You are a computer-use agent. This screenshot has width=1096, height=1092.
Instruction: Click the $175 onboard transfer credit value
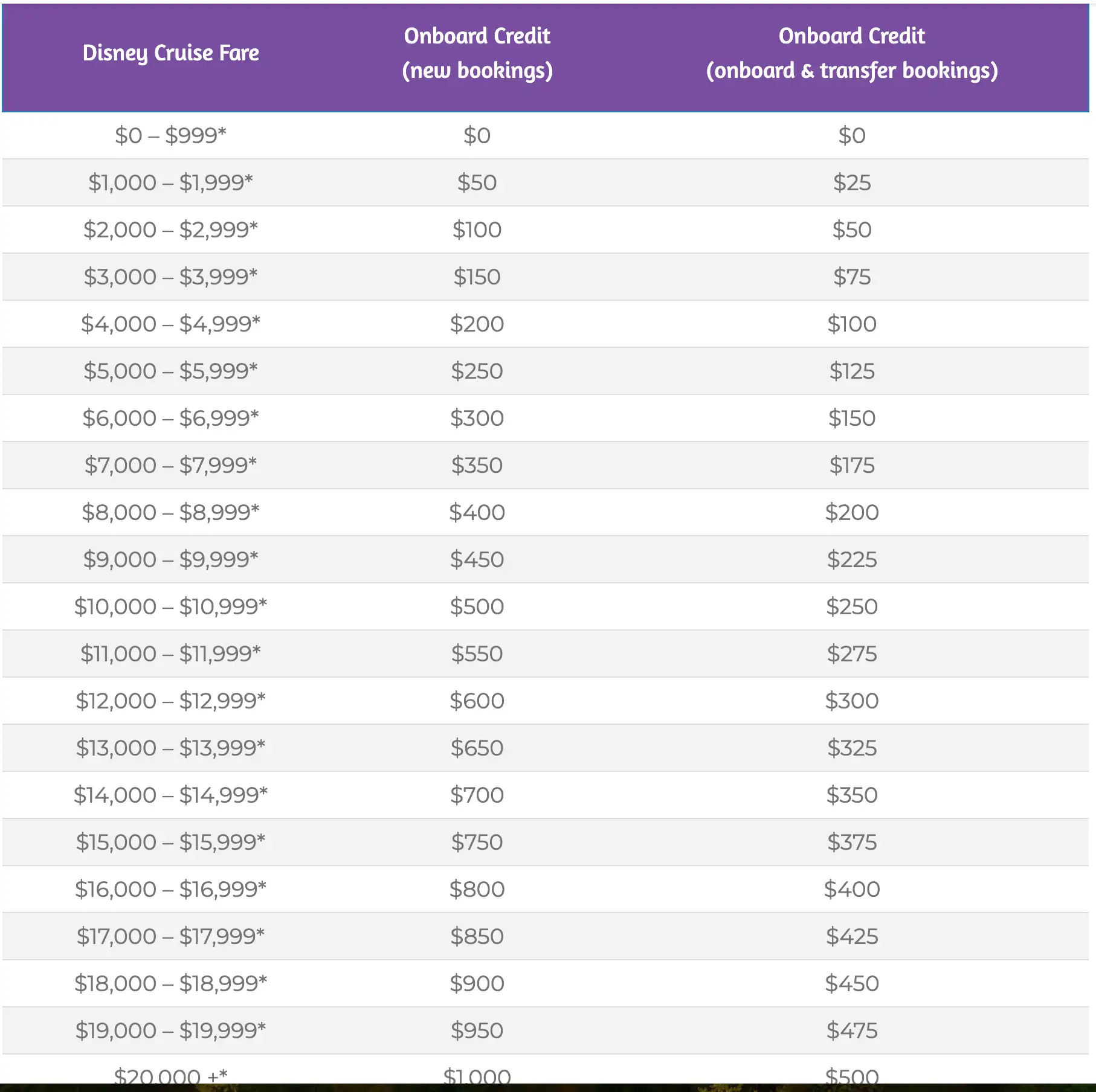(851, 465)
